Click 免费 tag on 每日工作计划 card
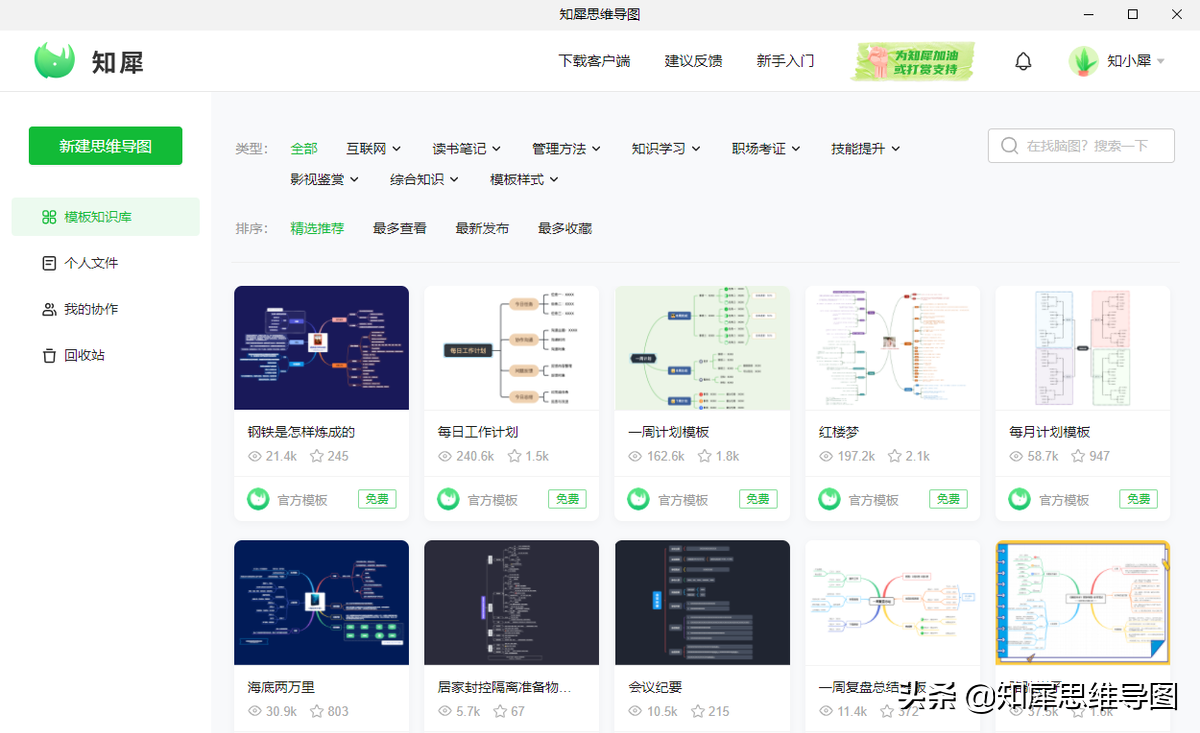This screenshot has height=733, width=1200. click(x=567, y=498)
